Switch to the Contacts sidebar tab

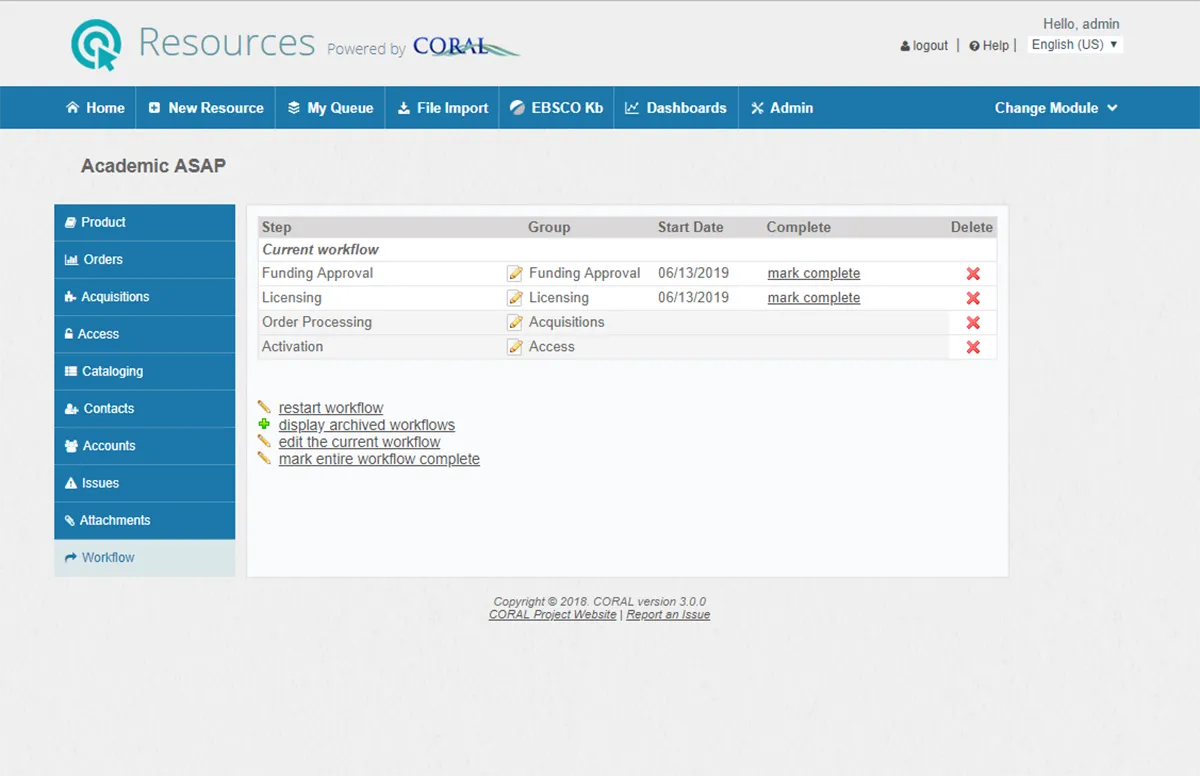coord(145,408)
